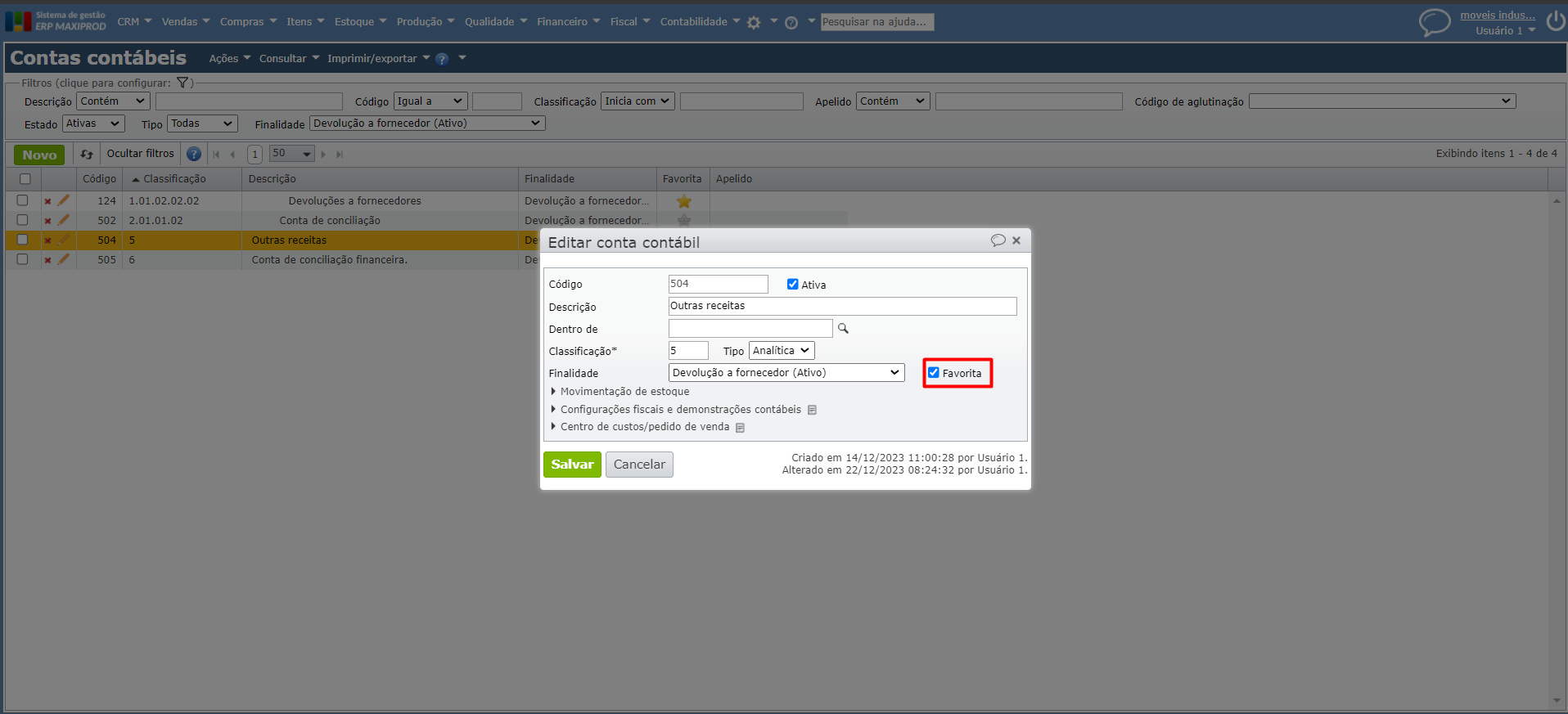Delete account 502 with the red X
Screen dimensions: 1568x714
pyautogui.click(x=47, y=221)
